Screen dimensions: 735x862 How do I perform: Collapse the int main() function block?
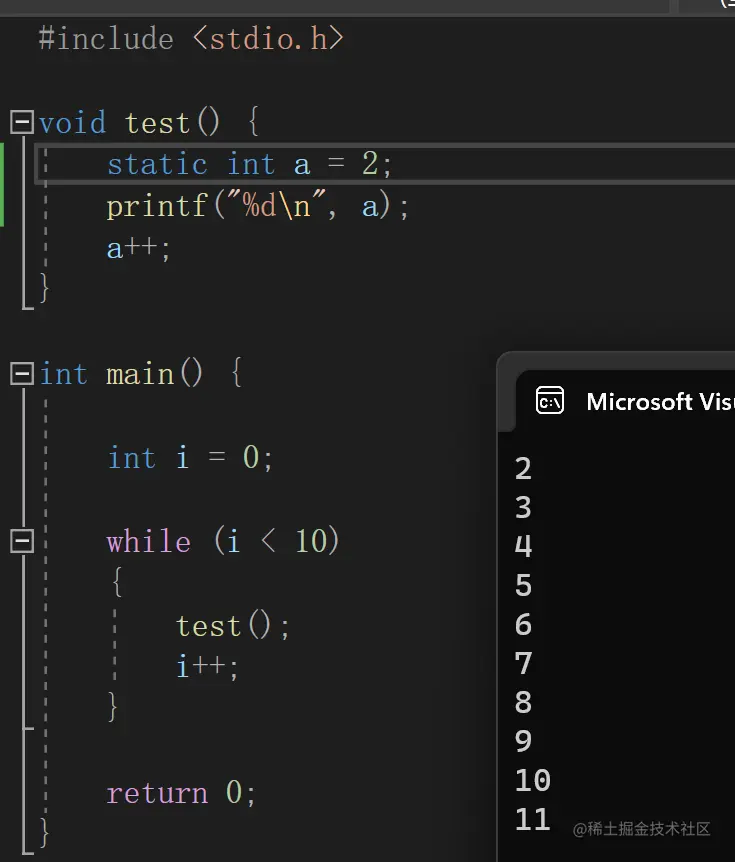click(22, 373)
